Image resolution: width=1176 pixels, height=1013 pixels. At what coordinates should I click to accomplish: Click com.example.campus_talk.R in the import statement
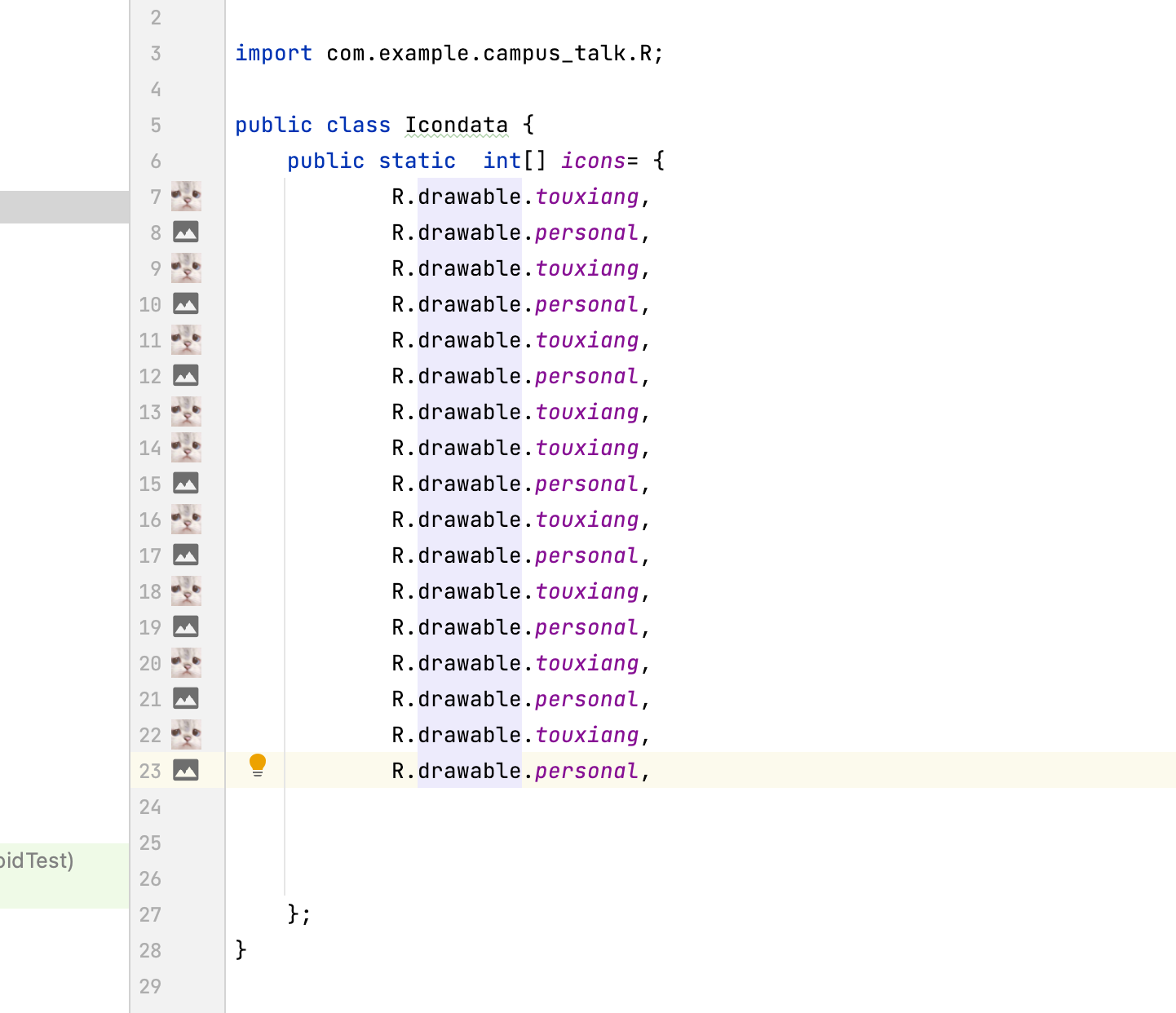pos(489,54)
